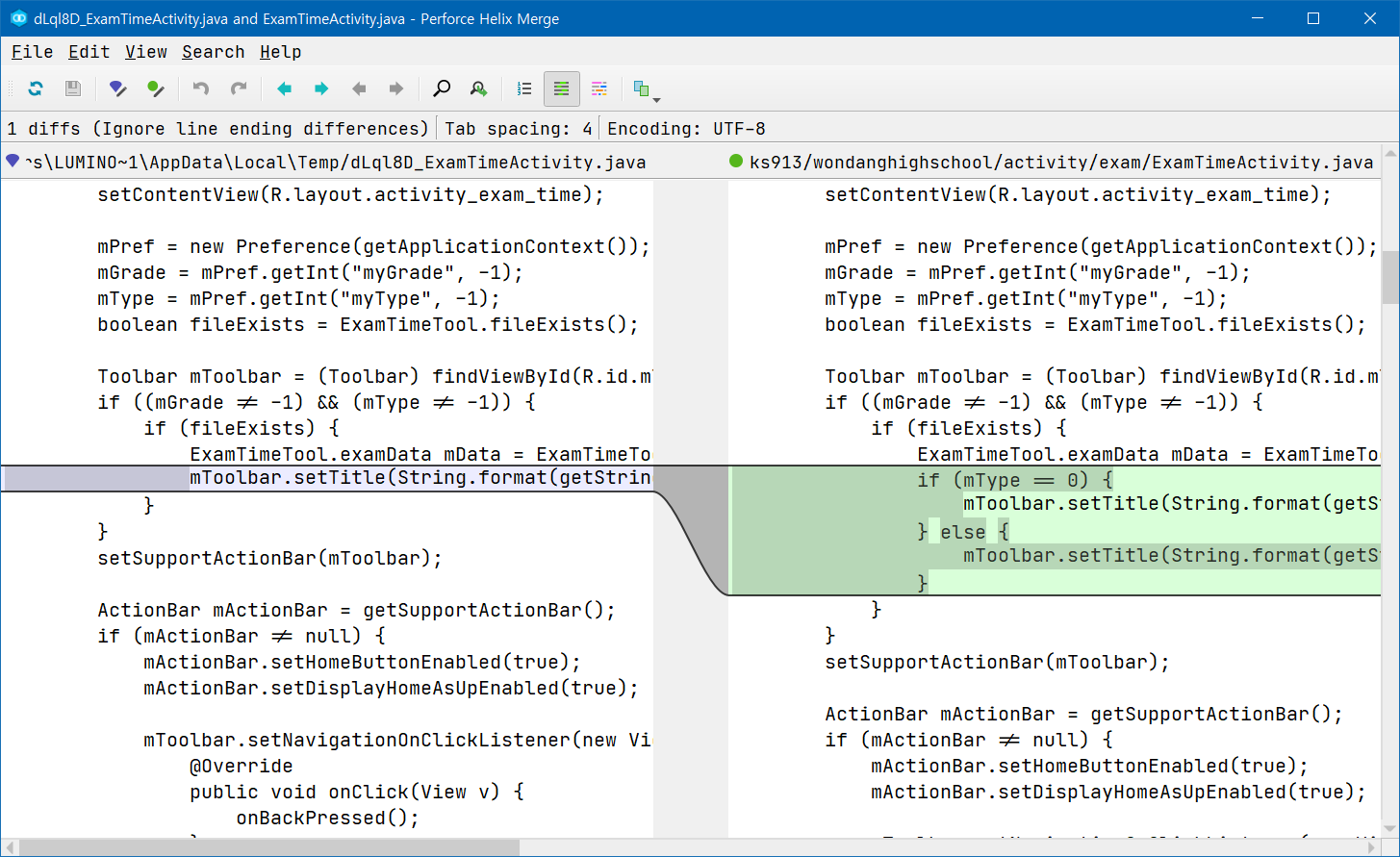Click 'onBackPressed();' line in left pane
1400x857 pixels.
click(x=328, y=818)
